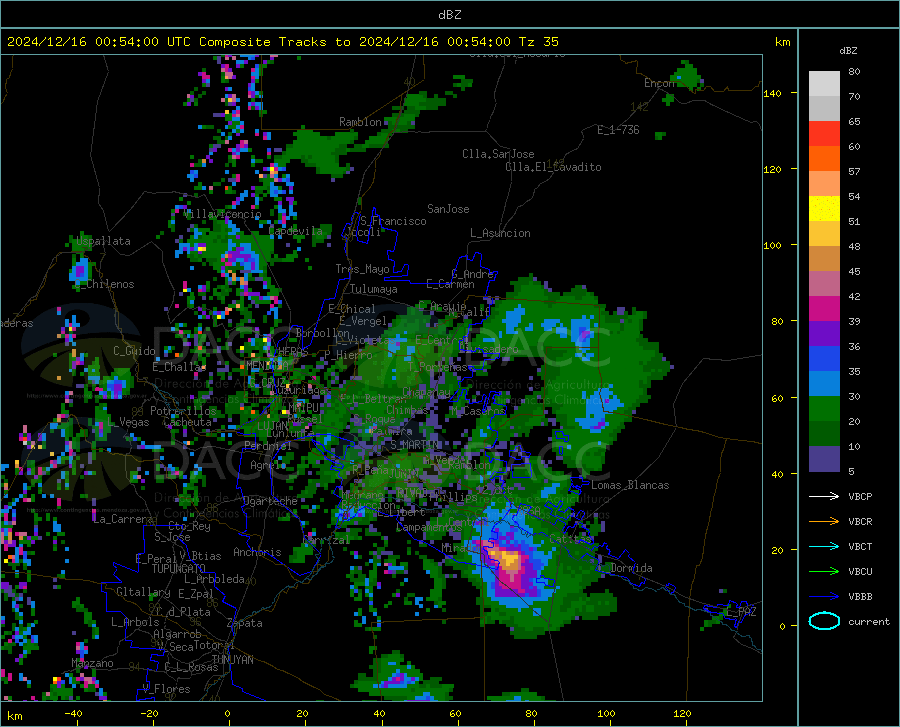Select the brown 45-48 dBZ swatch
The height and width of the screenshot is (727, 900).
[824, 259]
